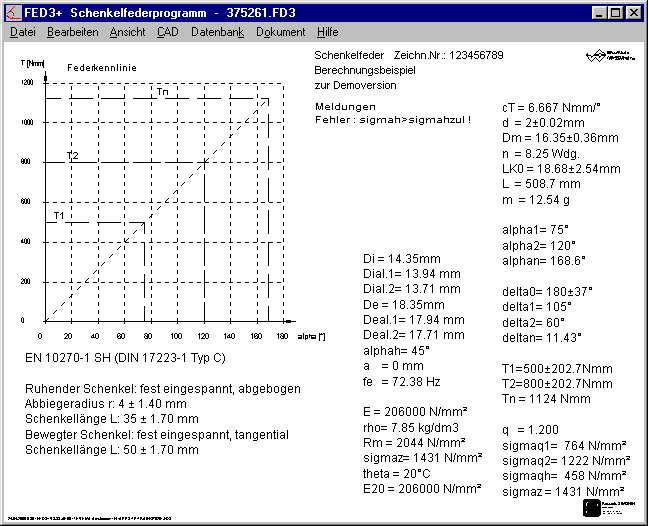648x526 pixels.
Task: Click the 'Dm = 16.35±0.36mm' value
Action: 560,138
